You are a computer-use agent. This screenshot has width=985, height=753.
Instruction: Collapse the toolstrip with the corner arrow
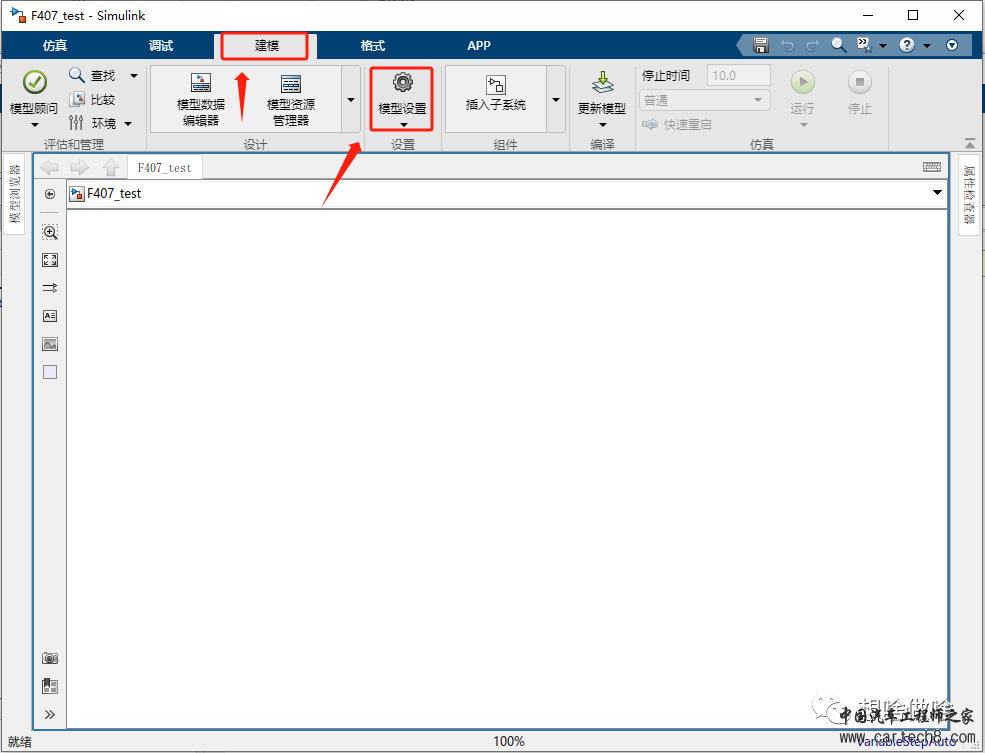[x=970, y=144]
